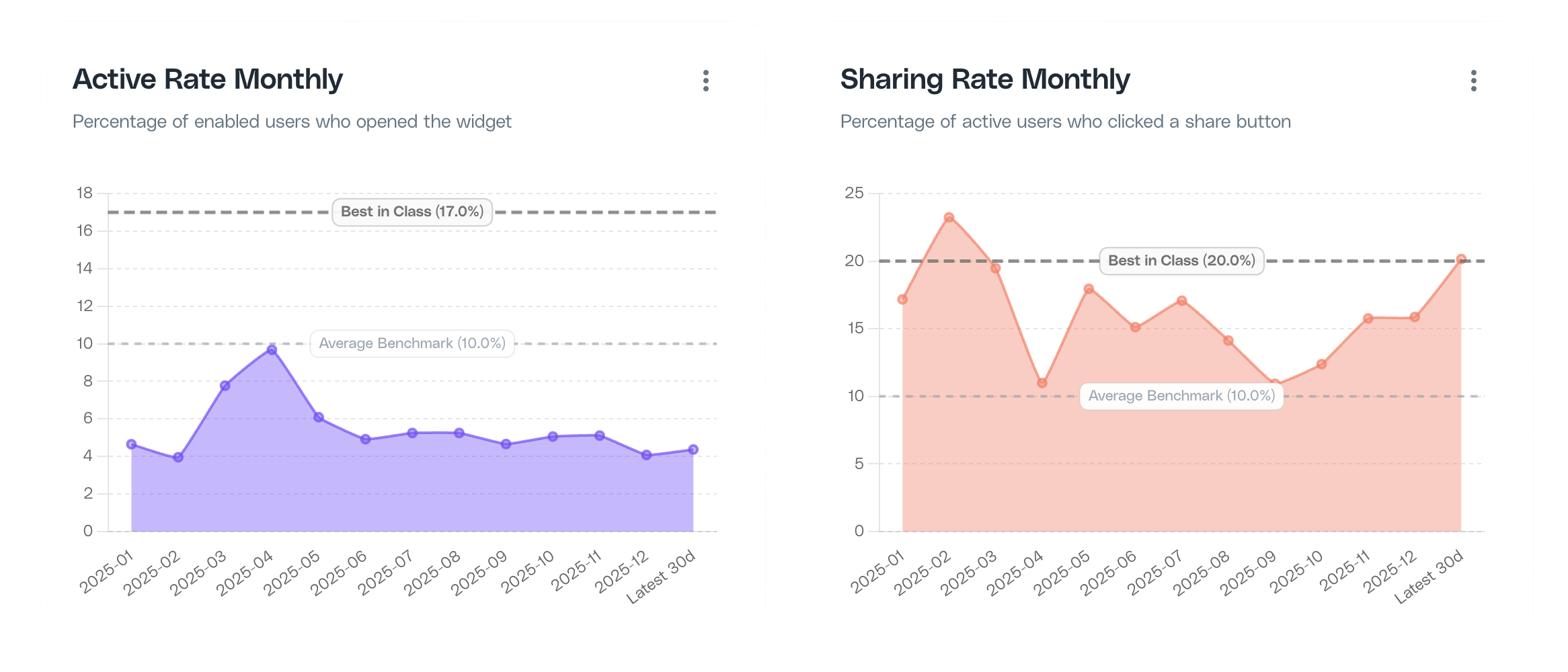Select the 2025-12 data point on Active Rate

coord(645,455)
